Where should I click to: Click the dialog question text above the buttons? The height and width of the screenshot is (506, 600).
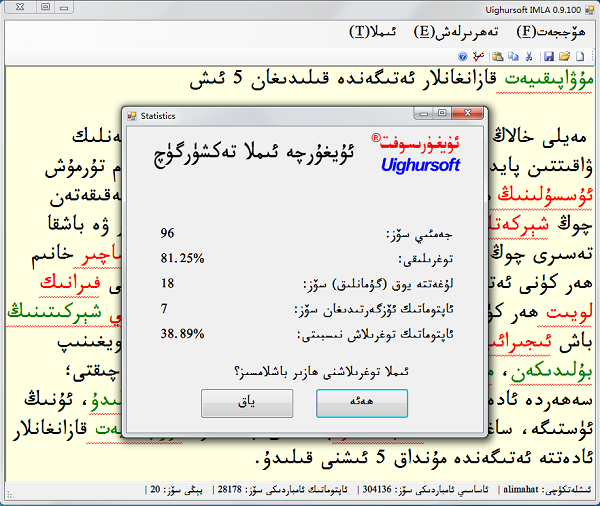pyautogui.click(x=322, y=372)
